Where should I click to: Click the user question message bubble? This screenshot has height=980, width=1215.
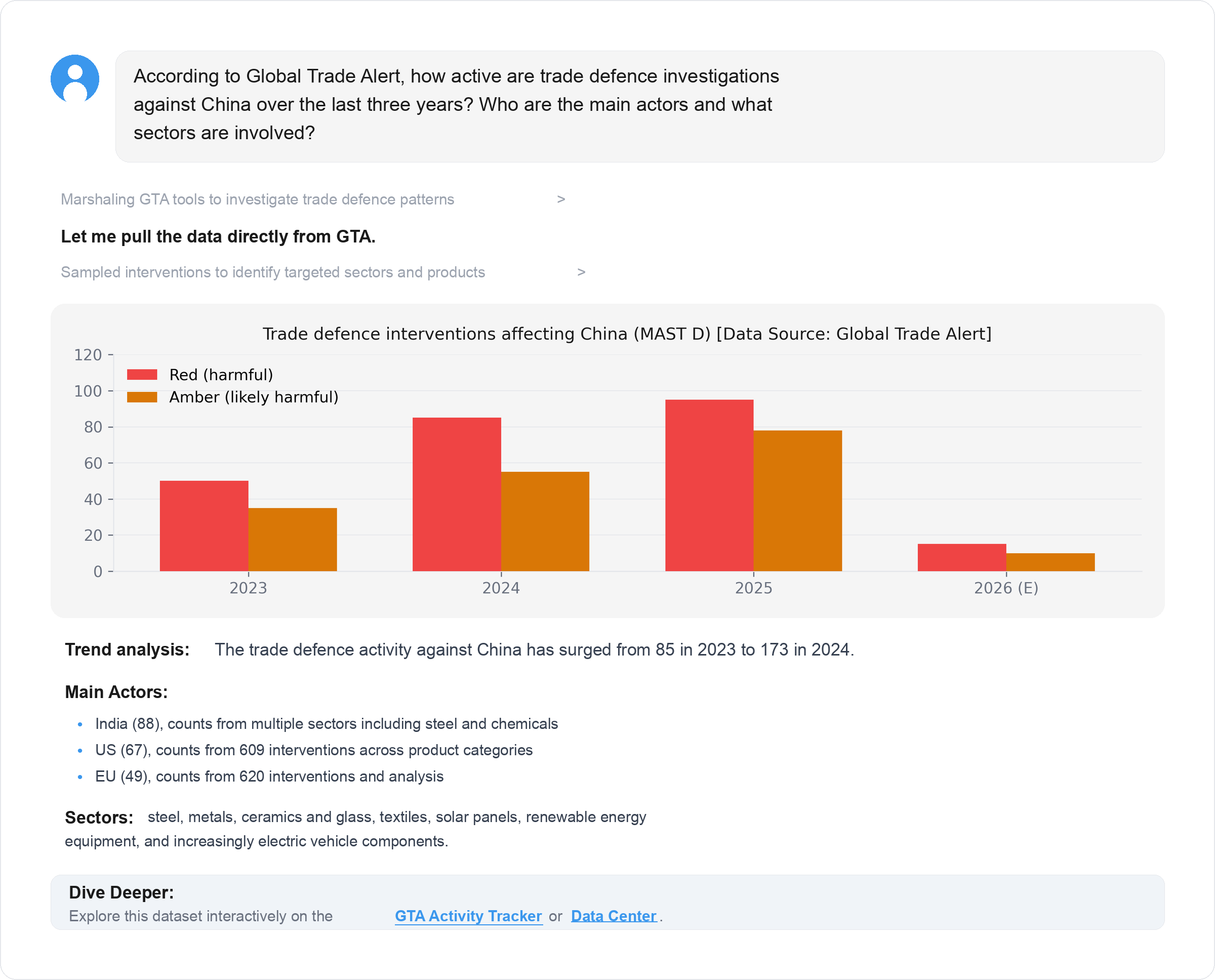(639, 106)
